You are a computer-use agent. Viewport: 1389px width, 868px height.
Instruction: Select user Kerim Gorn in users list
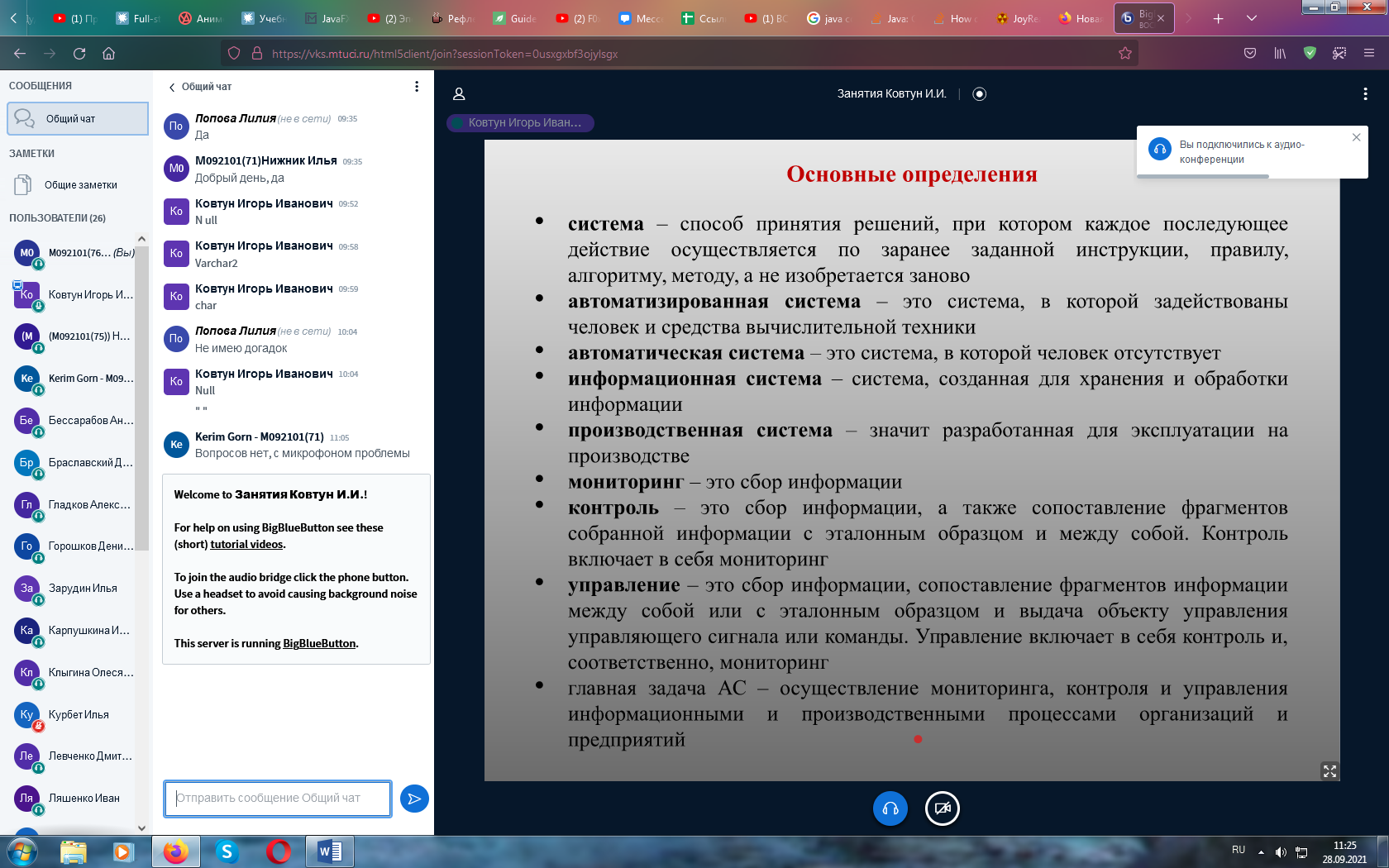(x=74, y=379)
